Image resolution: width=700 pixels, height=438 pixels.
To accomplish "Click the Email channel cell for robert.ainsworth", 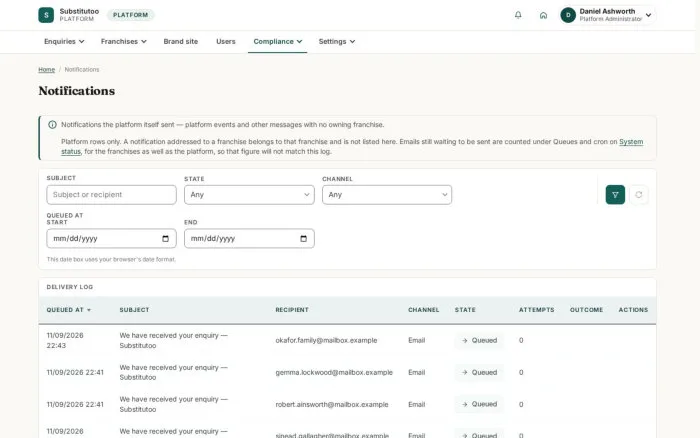I will point(417,405).
